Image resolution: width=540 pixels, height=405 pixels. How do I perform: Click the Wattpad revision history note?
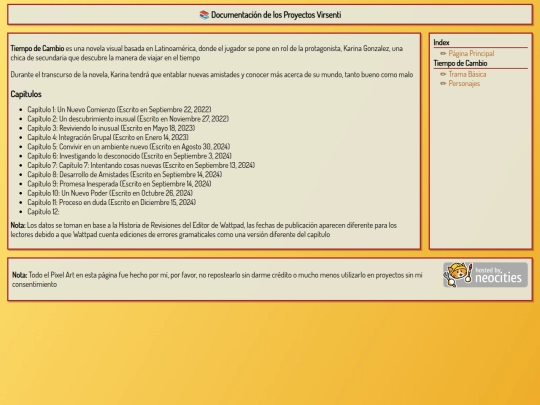tap(204, 230)
